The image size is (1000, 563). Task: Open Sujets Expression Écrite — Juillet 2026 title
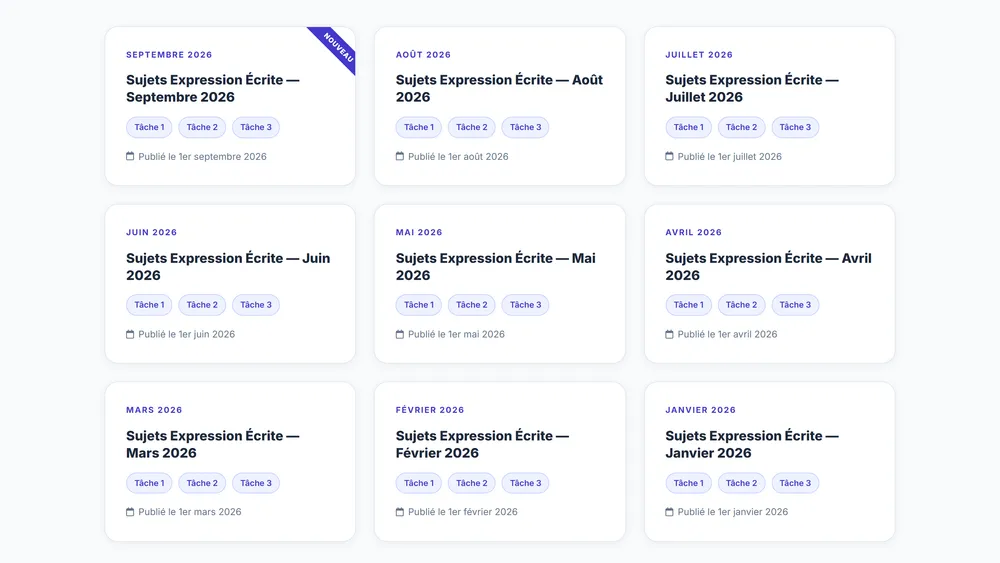(x=752, y=88)
